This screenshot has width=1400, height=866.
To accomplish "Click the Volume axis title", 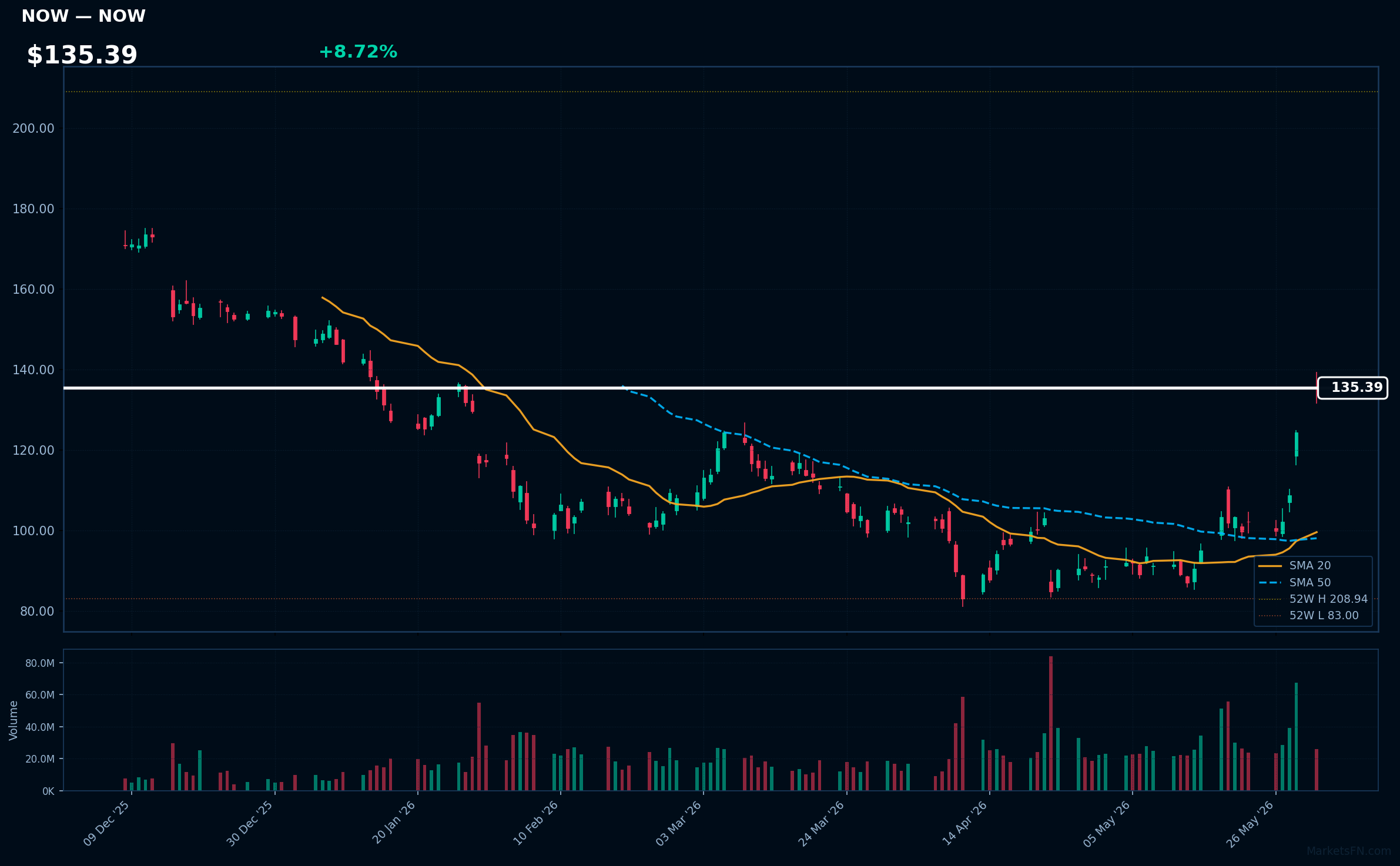I will pyautogui.click(x=14, y=720).
